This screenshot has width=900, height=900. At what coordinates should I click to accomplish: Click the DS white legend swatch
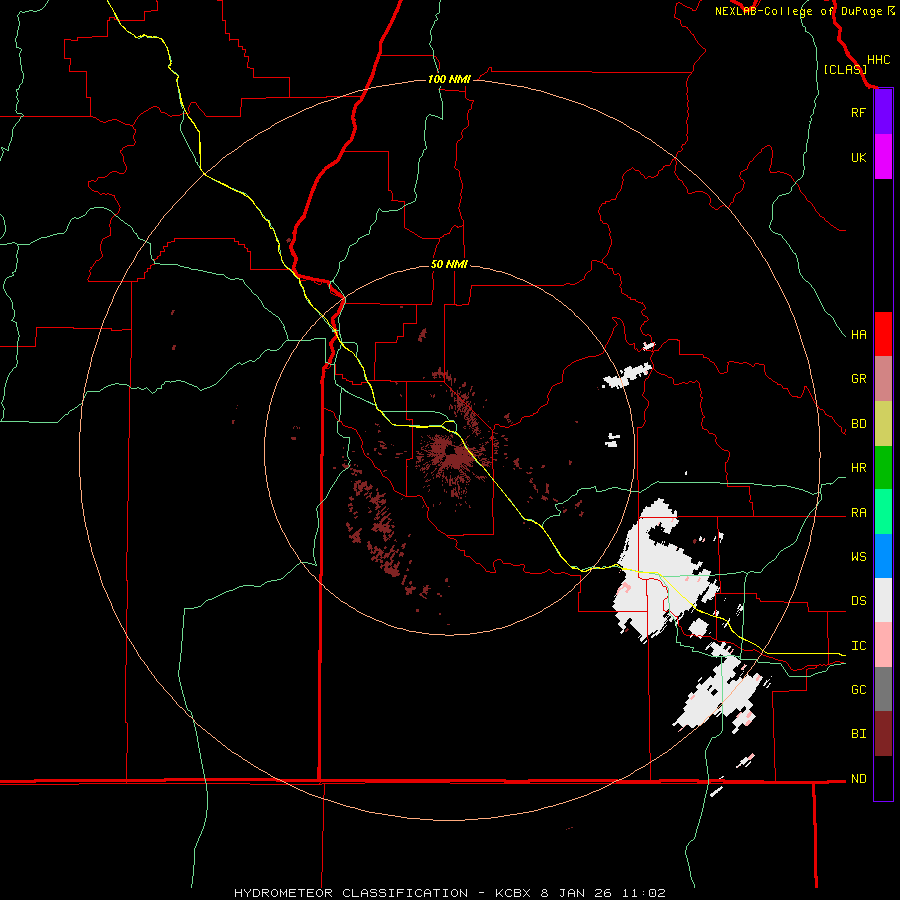click(x=883, y=600)
